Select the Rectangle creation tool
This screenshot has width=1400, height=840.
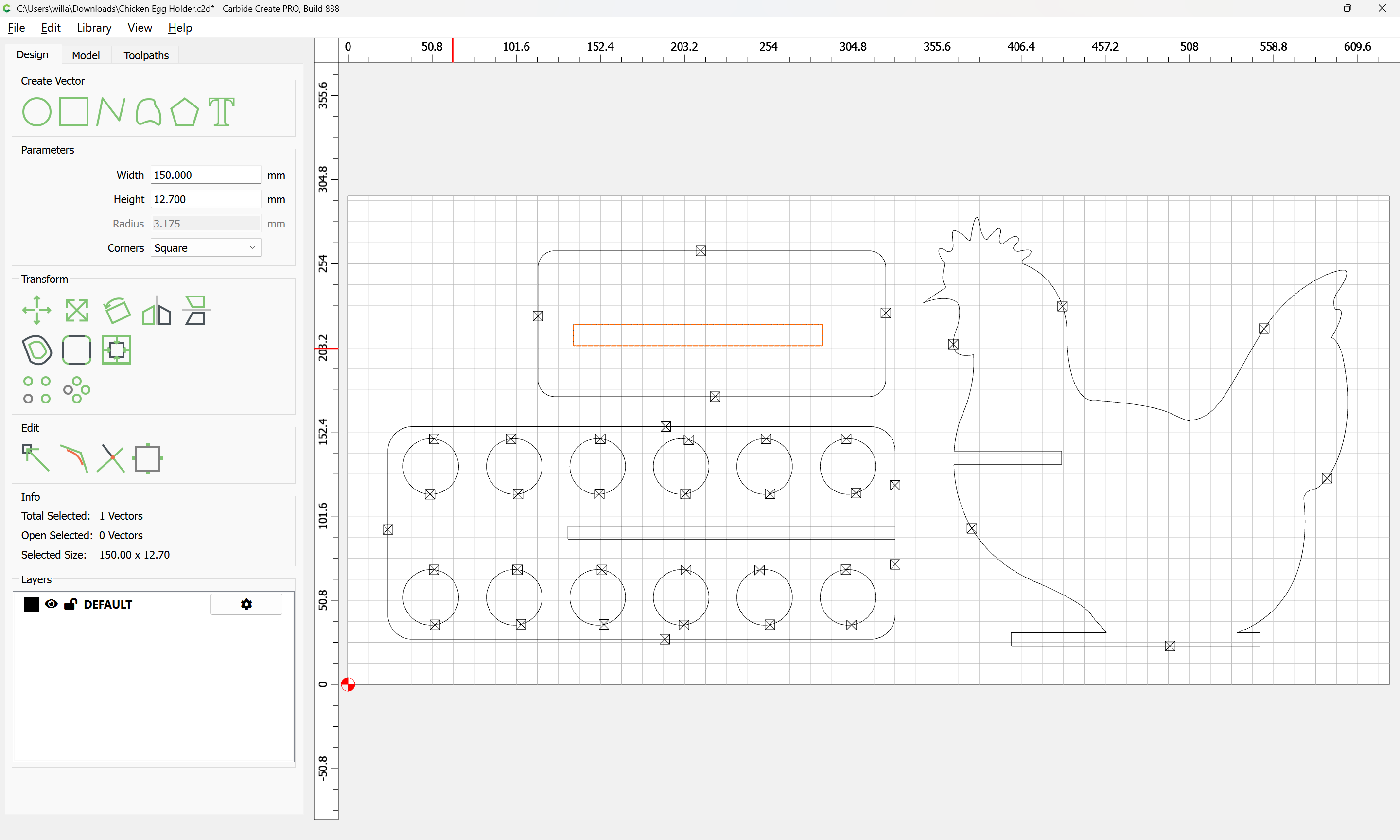pyautogui.click(x=74, y=111)
